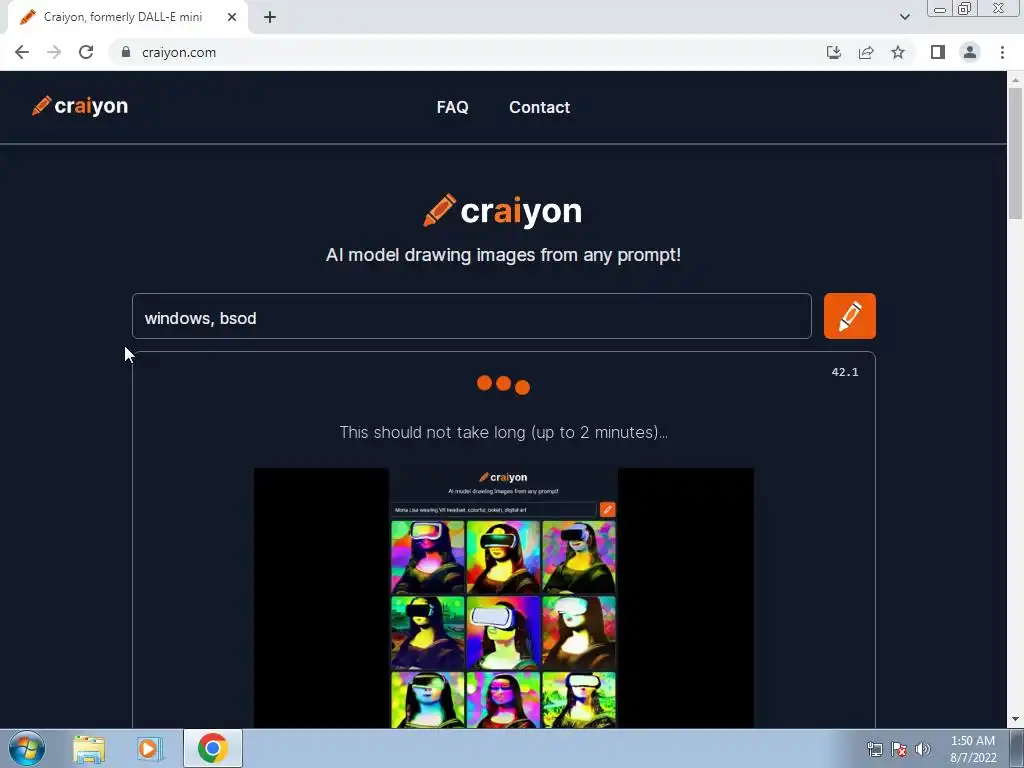
Task: Install the Craiyon app from the address bar
Action: click(834, 52)
